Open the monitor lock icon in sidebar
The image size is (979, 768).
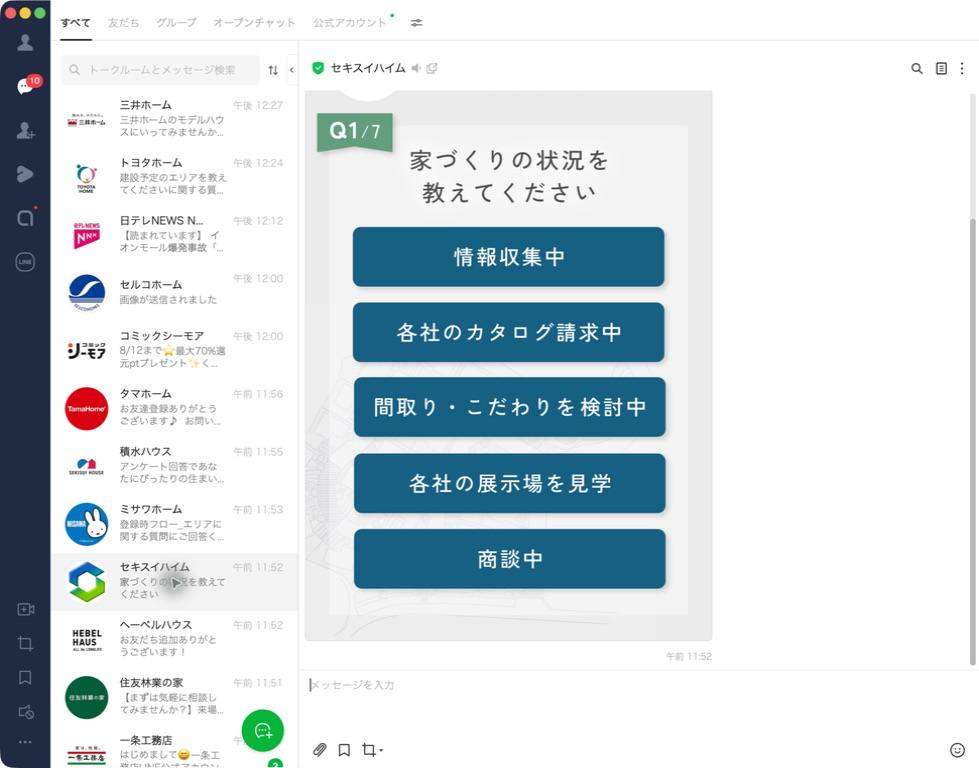click(x=26, y=712)
